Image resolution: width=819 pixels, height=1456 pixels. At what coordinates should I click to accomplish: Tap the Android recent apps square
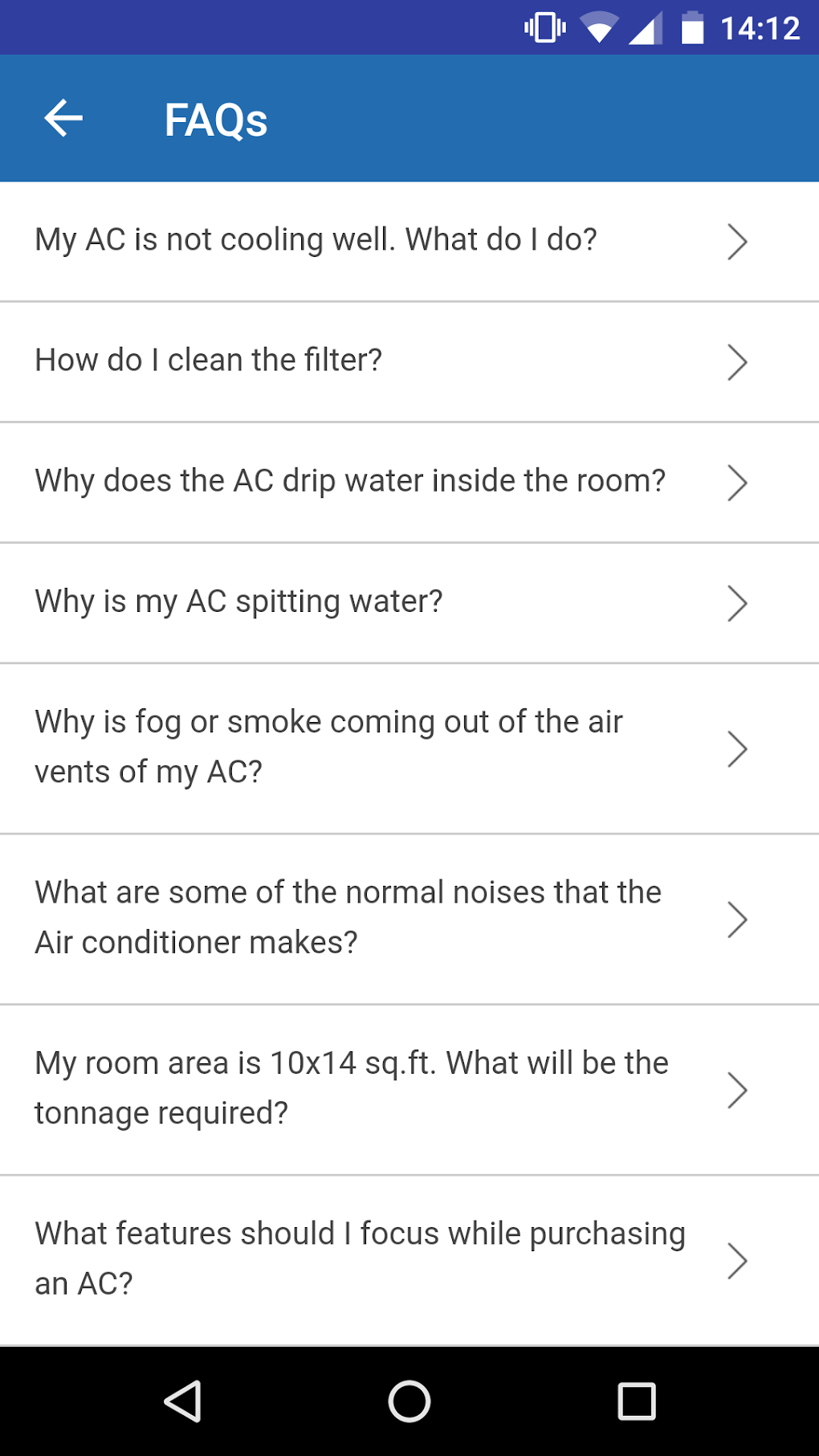637,1401
